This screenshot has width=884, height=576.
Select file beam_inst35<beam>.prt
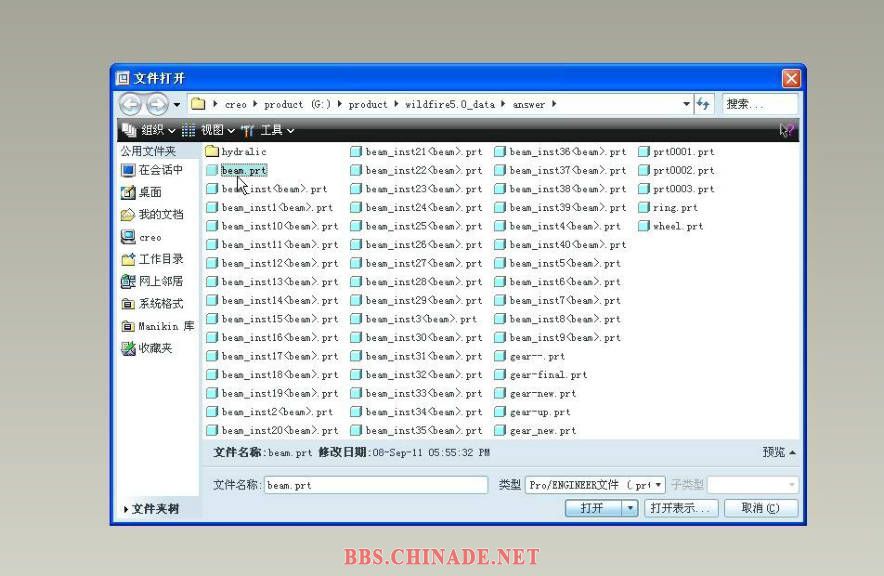click(416, 431)
